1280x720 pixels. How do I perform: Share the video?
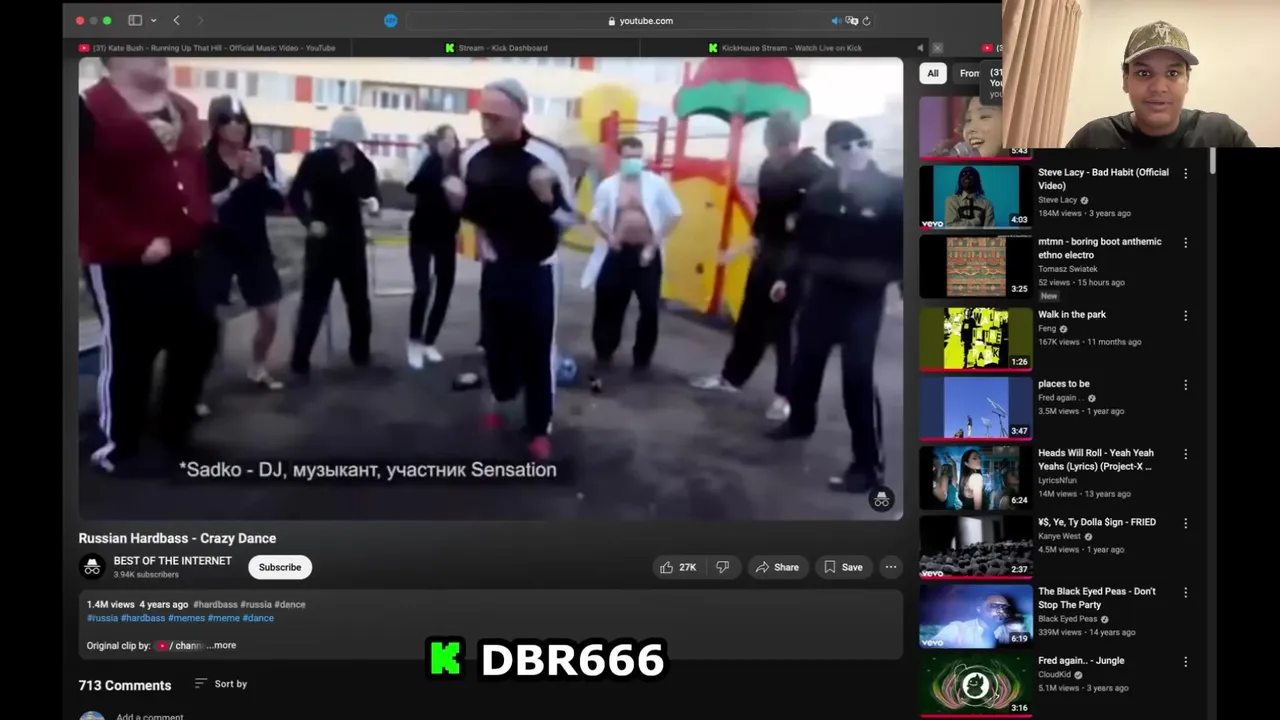click(x=777, y=567)
